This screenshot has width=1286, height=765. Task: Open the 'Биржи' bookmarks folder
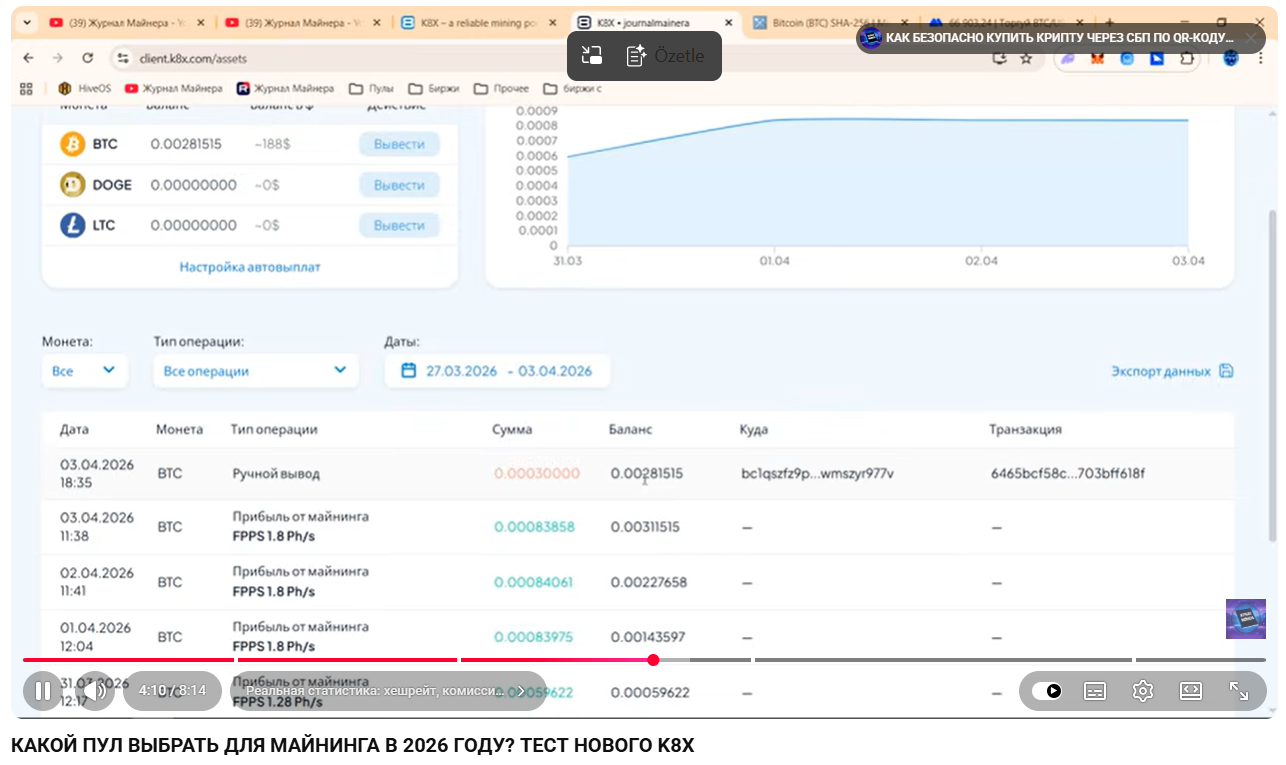436,89
